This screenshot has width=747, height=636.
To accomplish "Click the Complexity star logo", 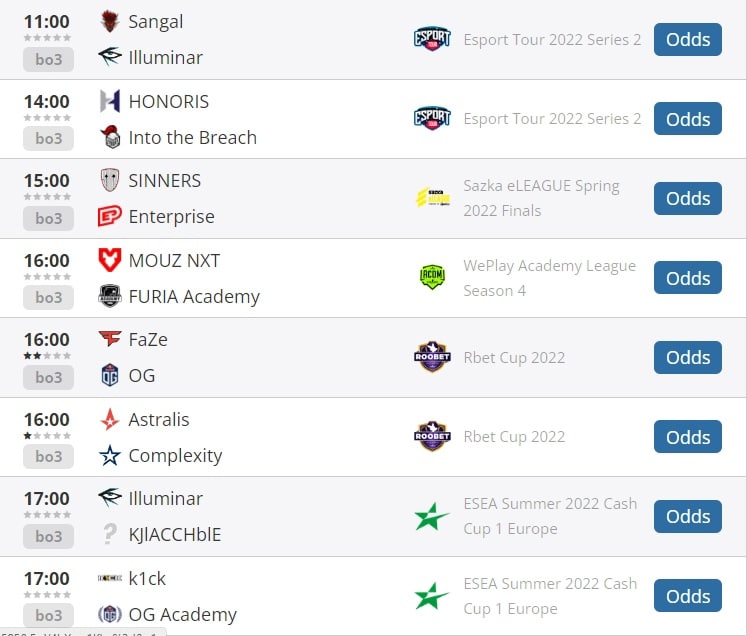I will click(x=110, y=455).
